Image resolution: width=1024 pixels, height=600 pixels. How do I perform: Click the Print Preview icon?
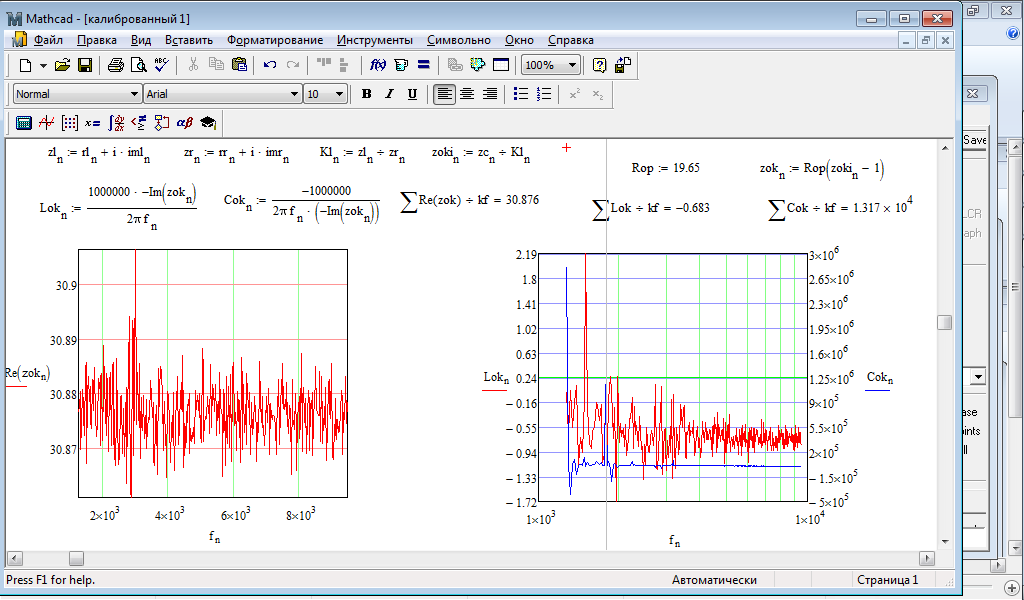click(139, 65)
